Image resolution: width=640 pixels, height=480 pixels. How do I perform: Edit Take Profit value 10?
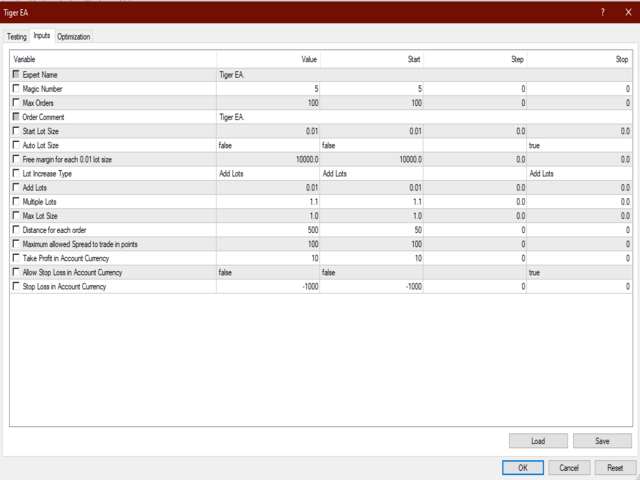[x=268, y=258]
